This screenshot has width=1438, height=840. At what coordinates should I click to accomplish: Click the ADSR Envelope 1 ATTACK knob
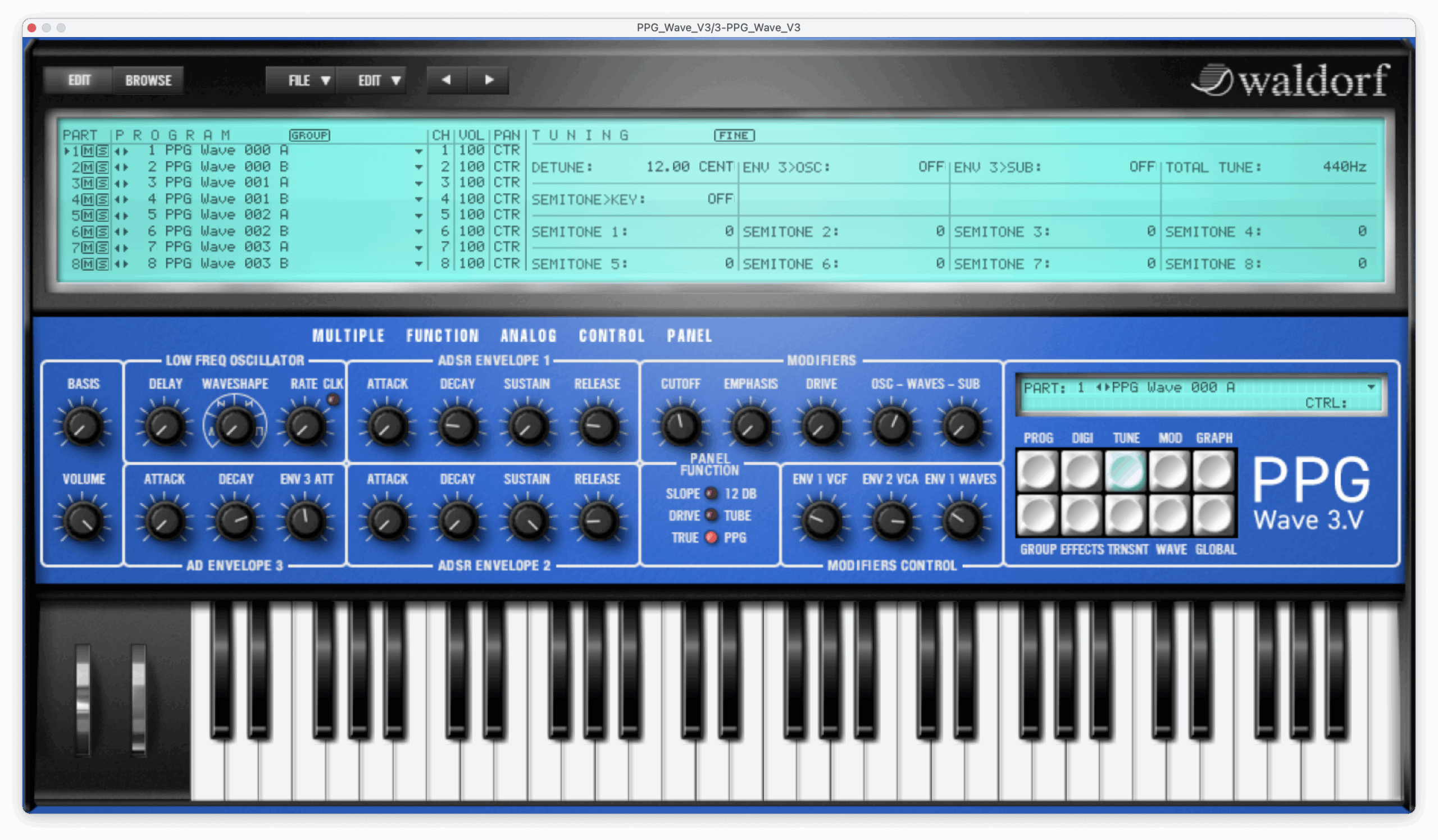point(388,426)
